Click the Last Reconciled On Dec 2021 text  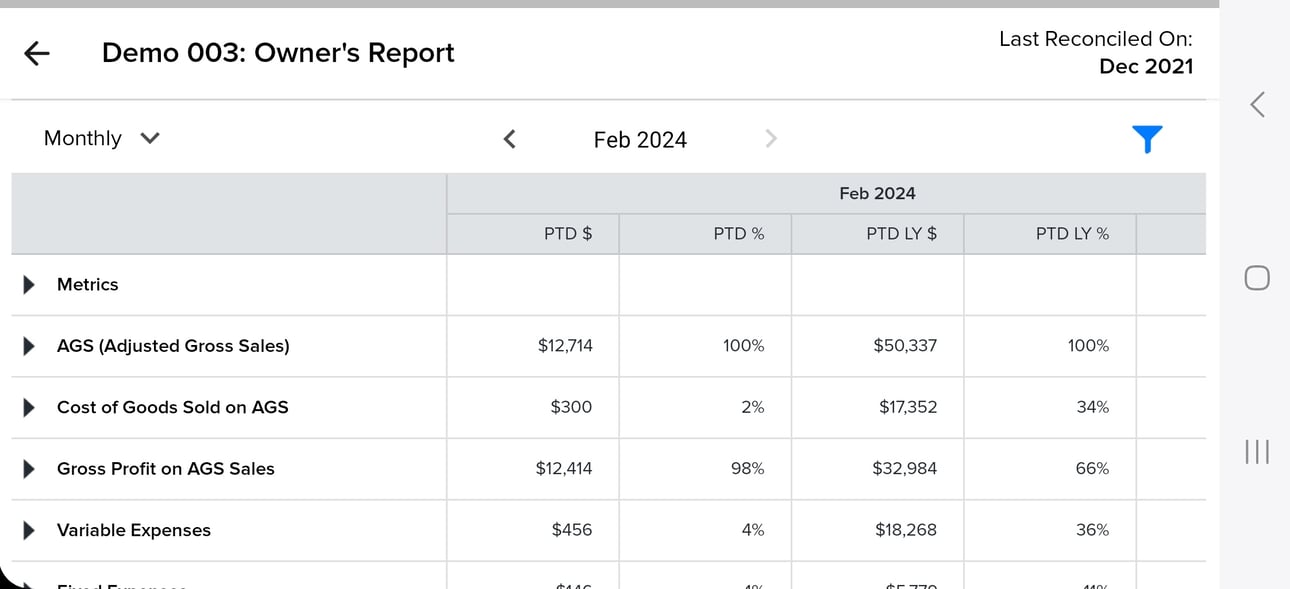click(1096, 53)
